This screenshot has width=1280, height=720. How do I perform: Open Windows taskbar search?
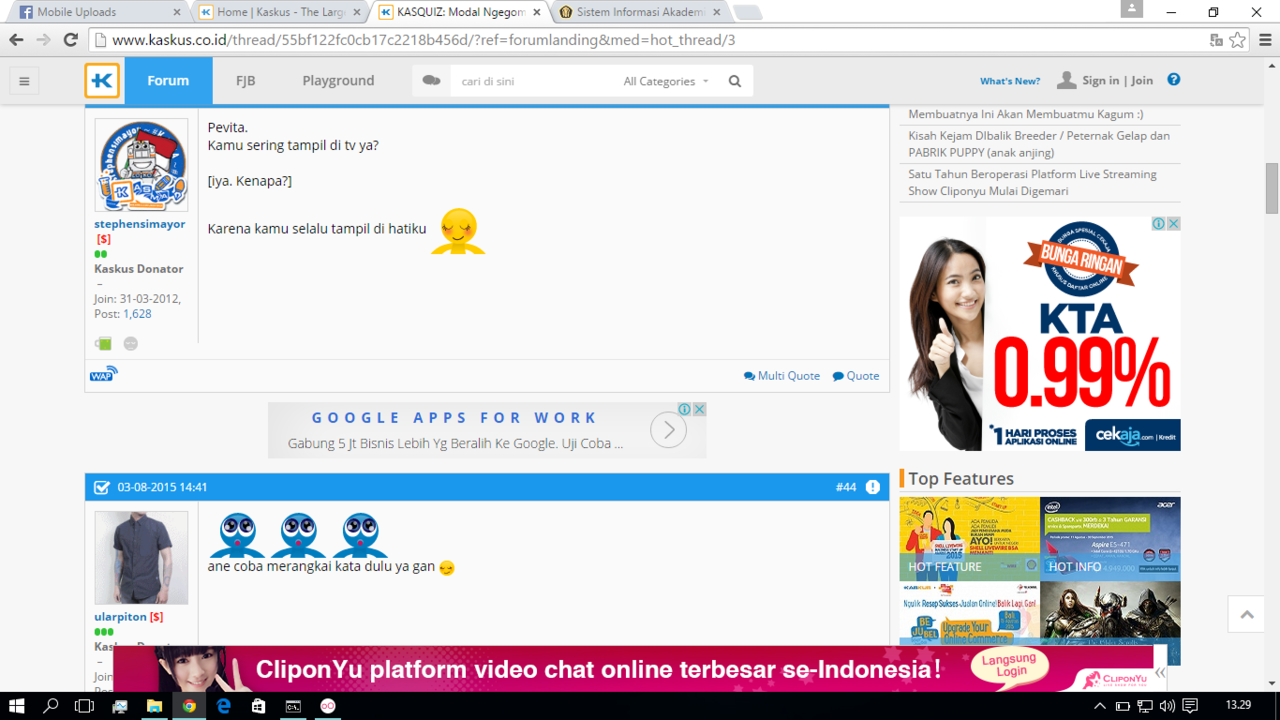point(51,706)
